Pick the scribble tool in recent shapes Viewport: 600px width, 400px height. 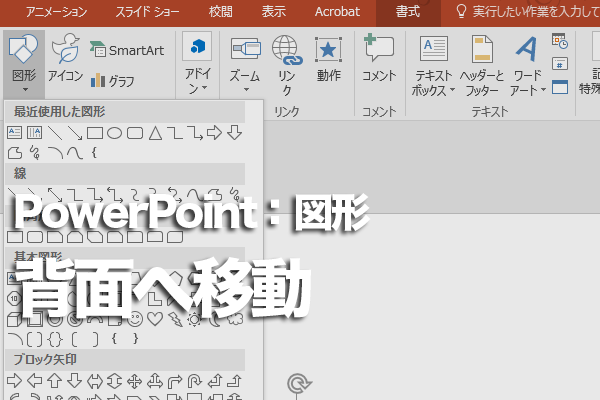tap(34, 153)
